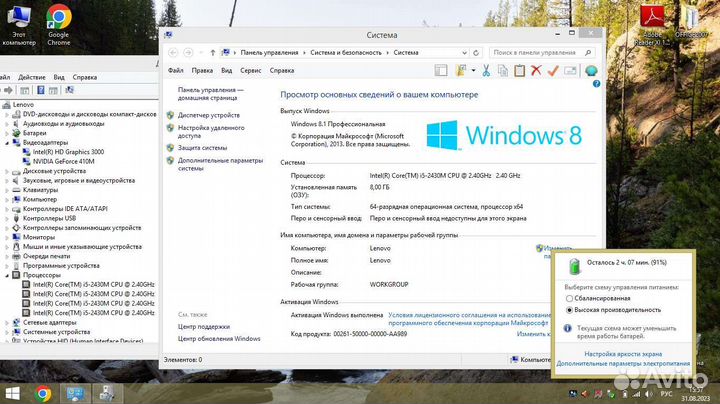This screenshot has width=720, height=404.
Task: Open Этот компьютер desktop icon
Action: click(18, 25)
